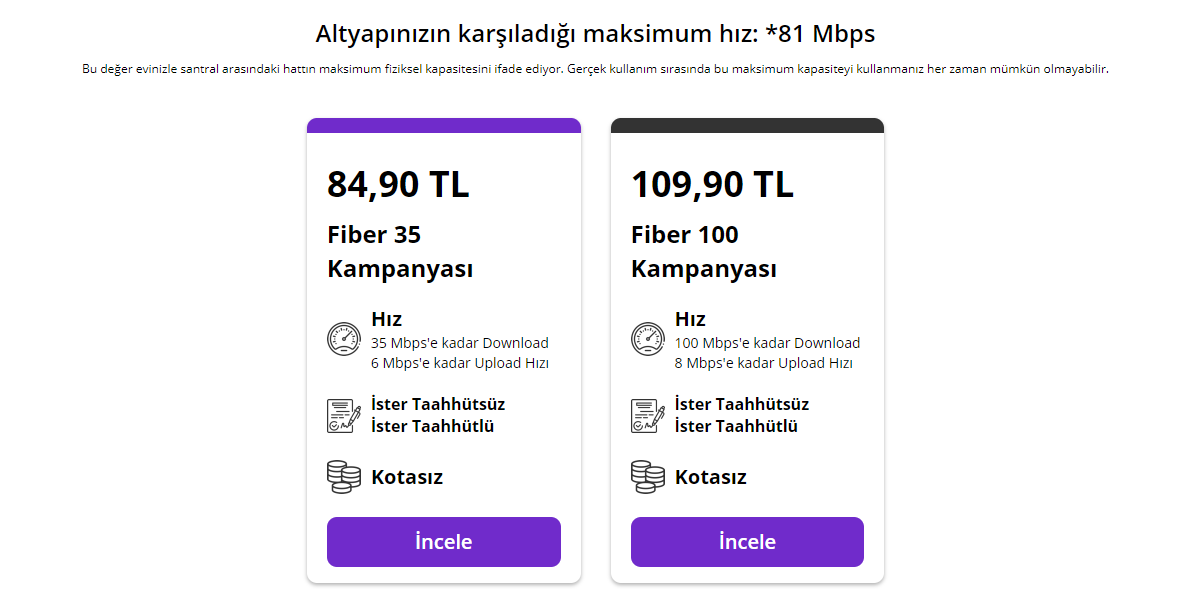Click the purple top bar of Fiber 35 card
The image size is (1177, 589).
(x=444, y=125)
